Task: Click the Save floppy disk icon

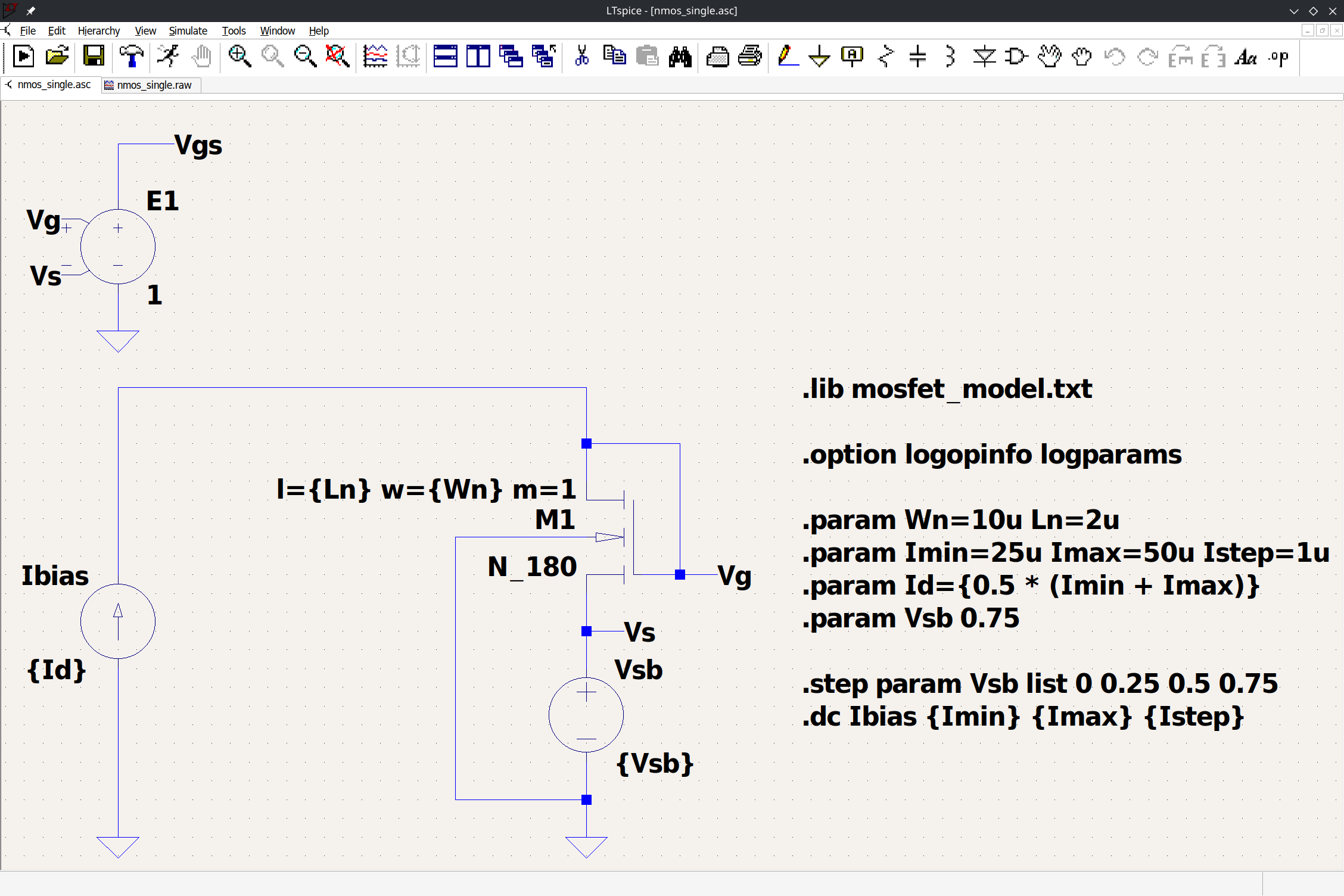Action: tap(94, 57)
